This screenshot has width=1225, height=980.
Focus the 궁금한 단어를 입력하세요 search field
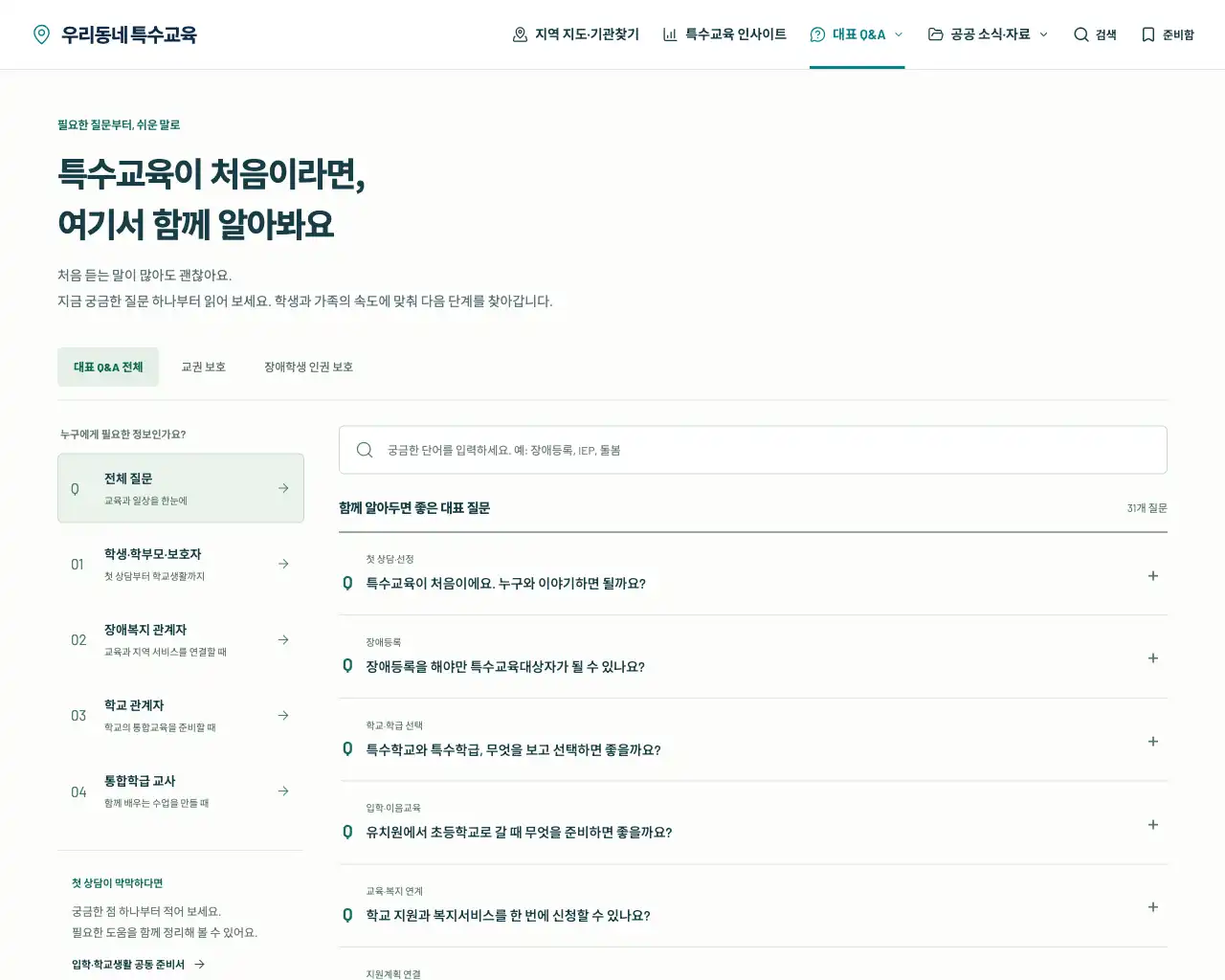coord(753,450)
